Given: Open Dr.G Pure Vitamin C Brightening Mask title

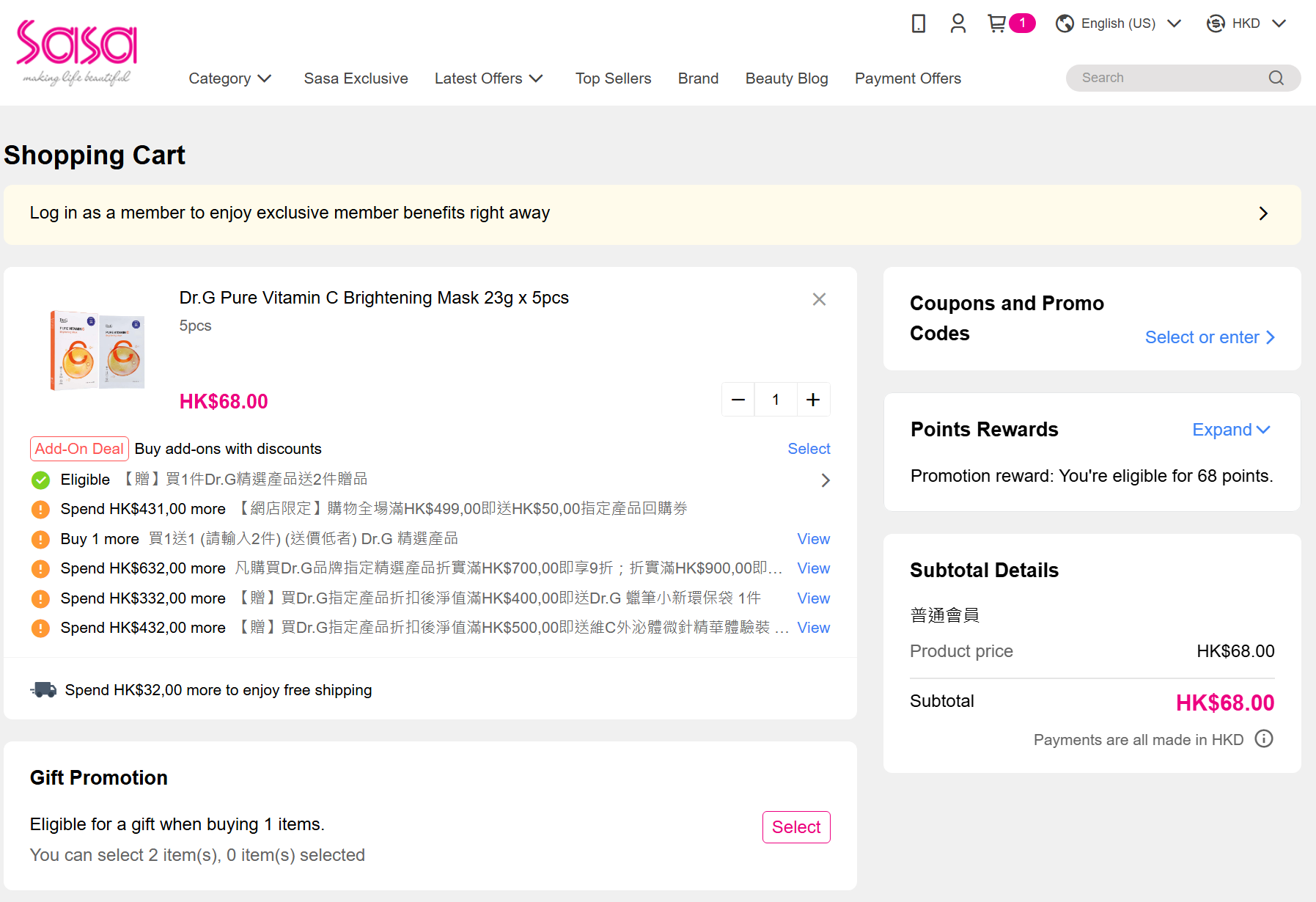Looking at the screenshot, I should pos(374,298).
